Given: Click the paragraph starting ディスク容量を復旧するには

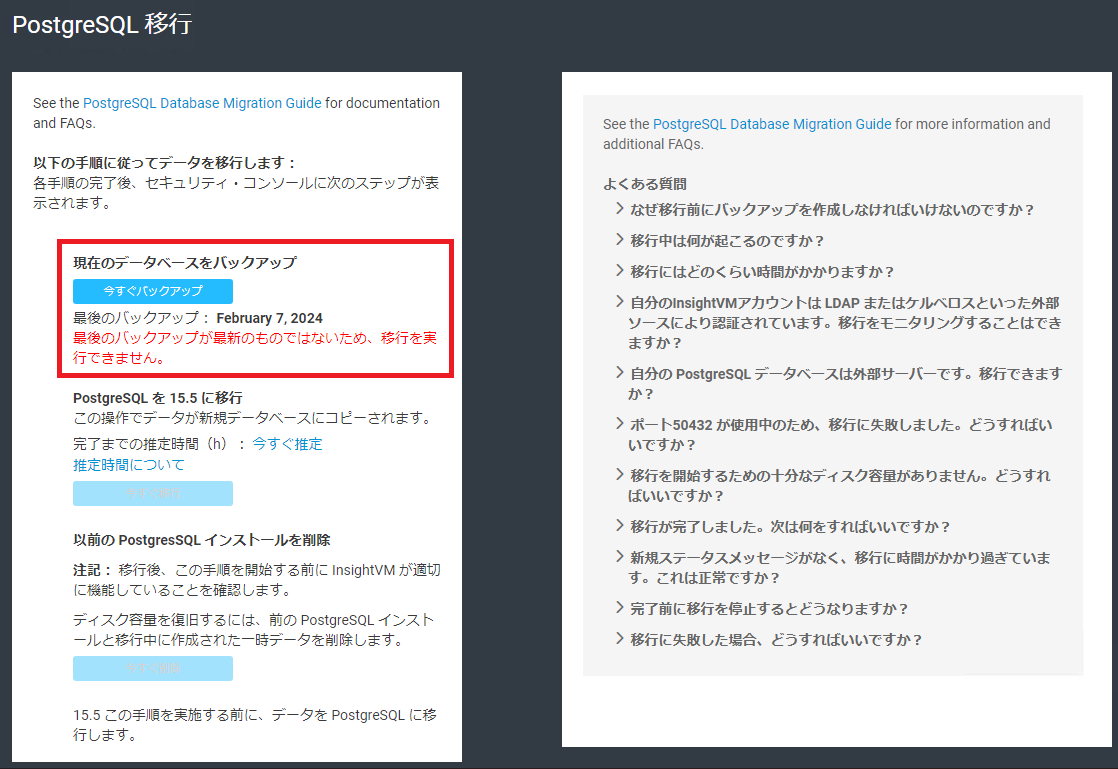Looking at the screenshot, I should click(254, 630).
